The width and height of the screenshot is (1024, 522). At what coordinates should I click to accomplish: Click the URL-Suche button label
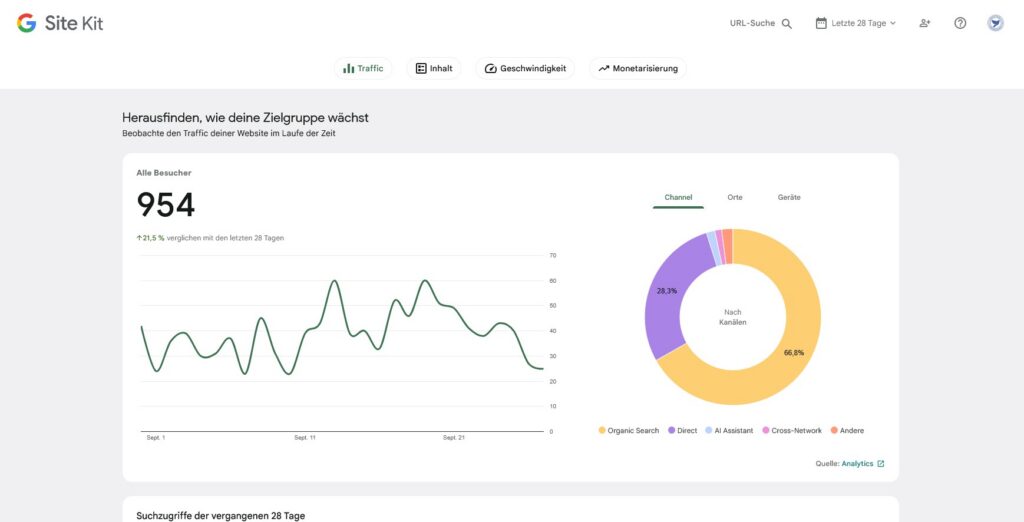click(752, 23)
